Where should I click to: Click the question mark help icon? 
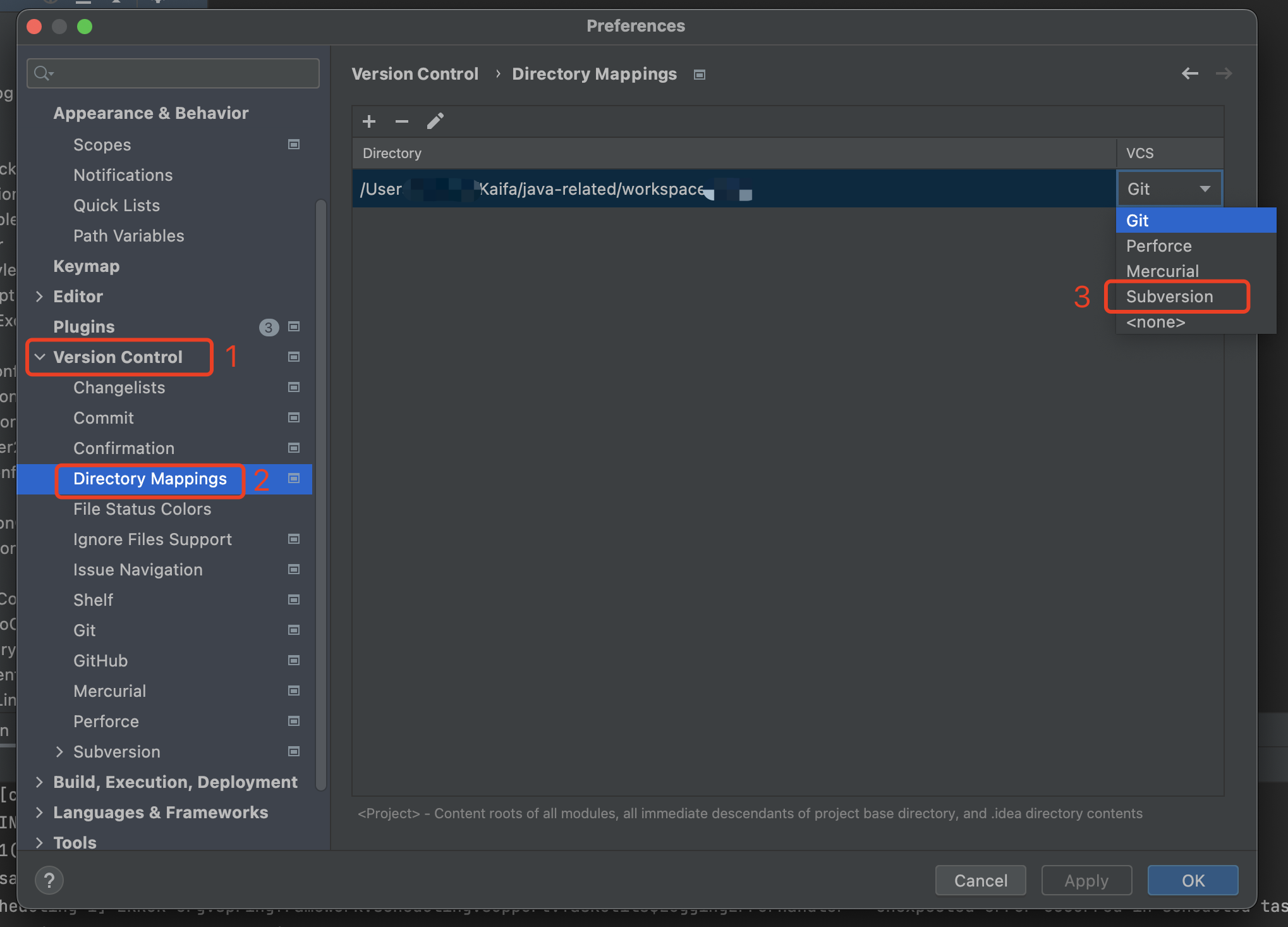point(49,880)
